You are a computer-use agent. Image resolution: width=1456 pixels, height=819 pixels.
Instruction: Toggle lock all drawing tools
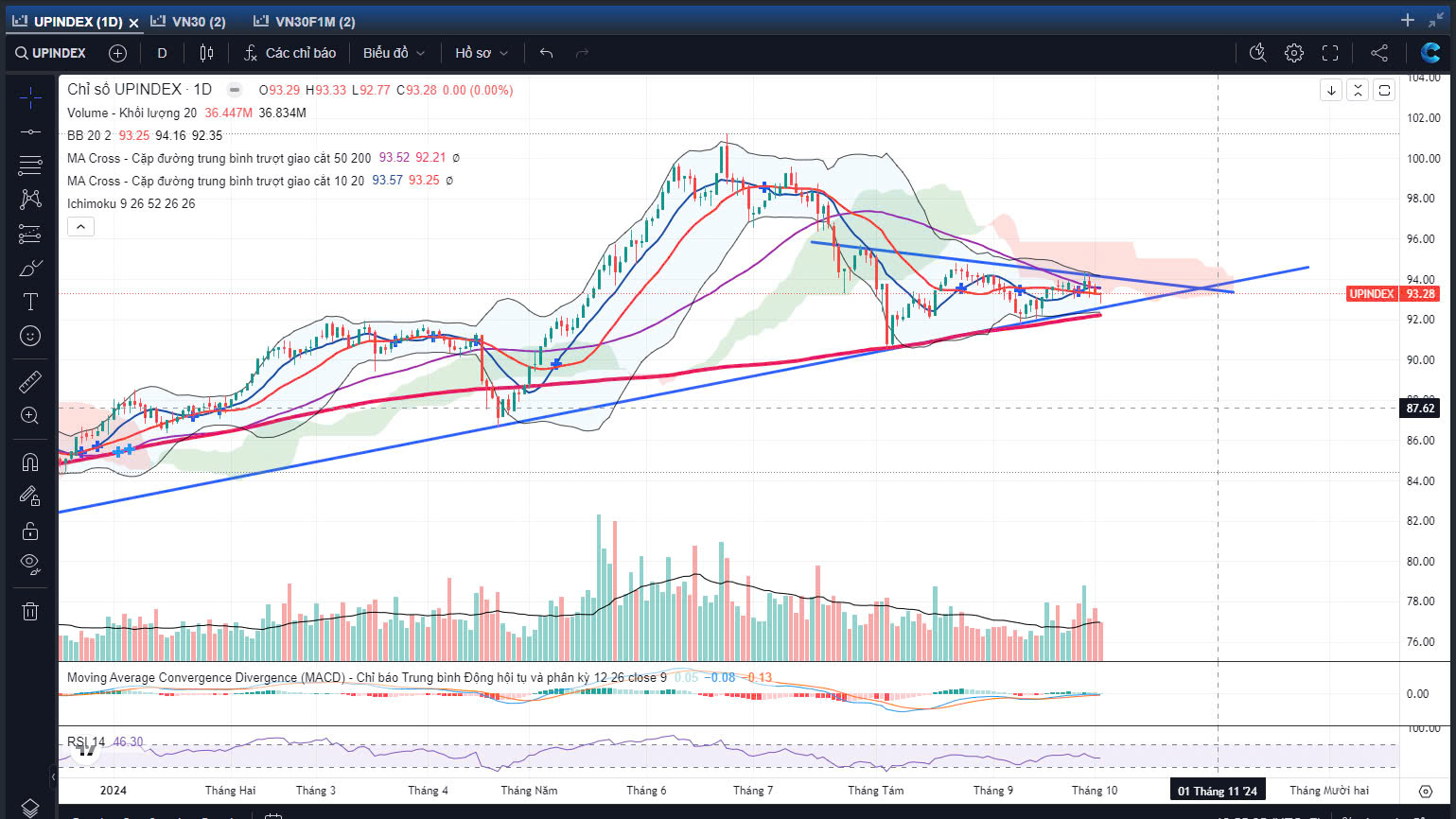tap(30, 531)
